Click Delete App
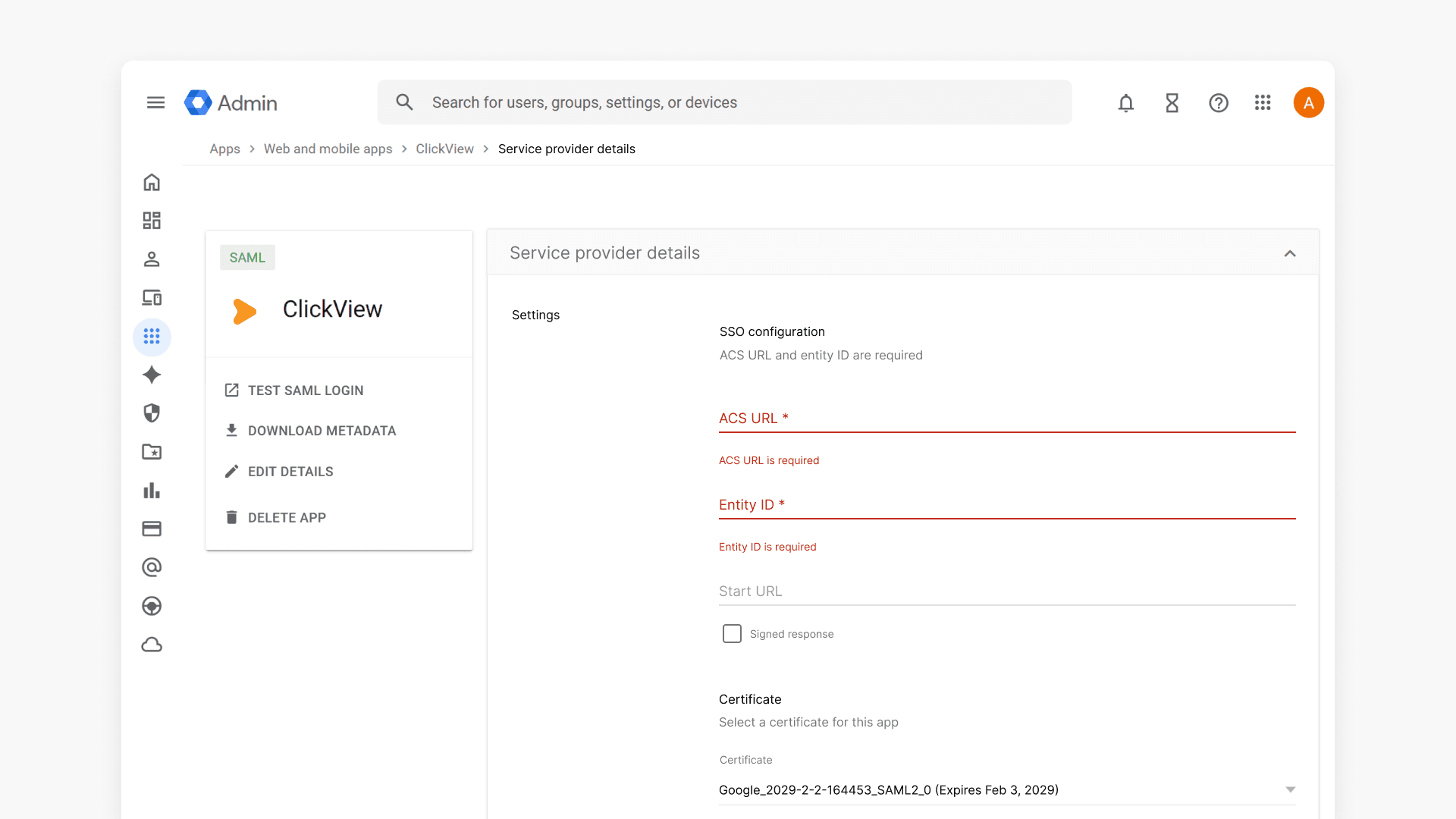 pyautogui.click(x=275, y=518)
